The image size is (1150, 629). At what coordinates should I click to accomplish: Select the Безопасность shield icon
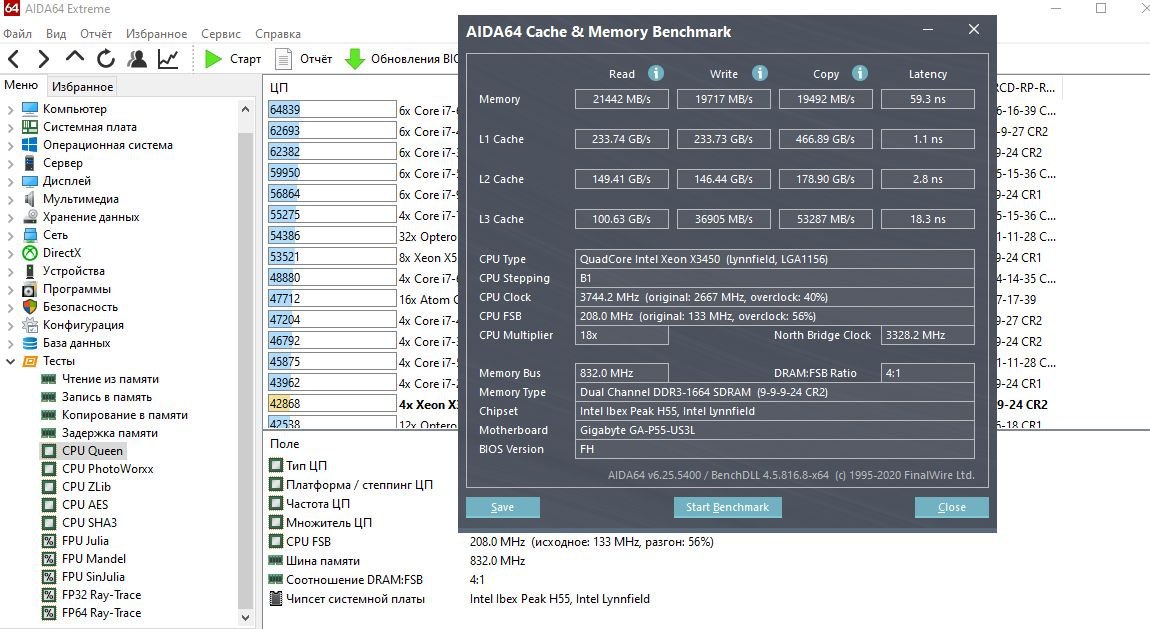pyautogui.click(x=30, y=306)
